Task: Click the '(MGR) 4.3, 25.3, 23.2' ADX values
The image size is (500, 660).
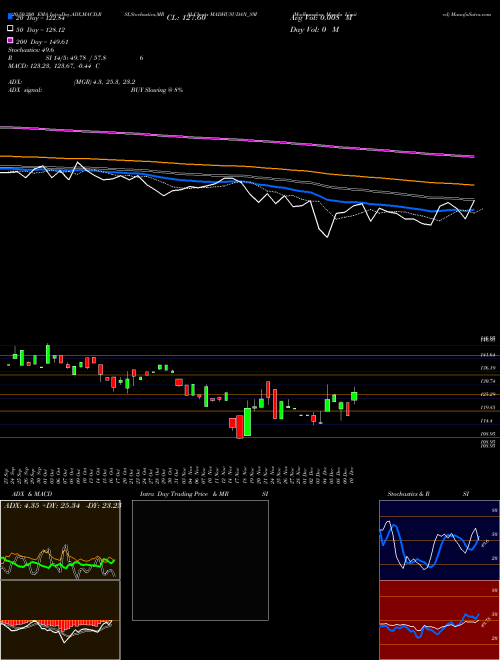Action: click(104, 82)
